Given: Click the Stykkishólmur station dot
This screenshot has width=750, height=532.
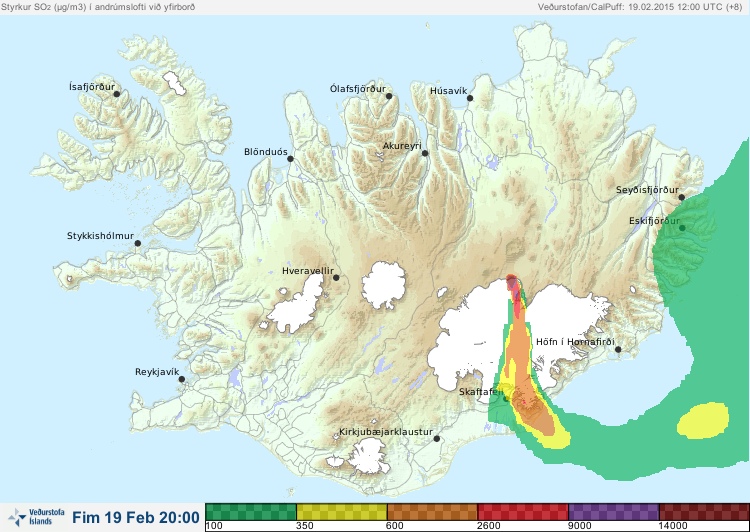Looking at the screenshot, I should (x=138, y=244).
